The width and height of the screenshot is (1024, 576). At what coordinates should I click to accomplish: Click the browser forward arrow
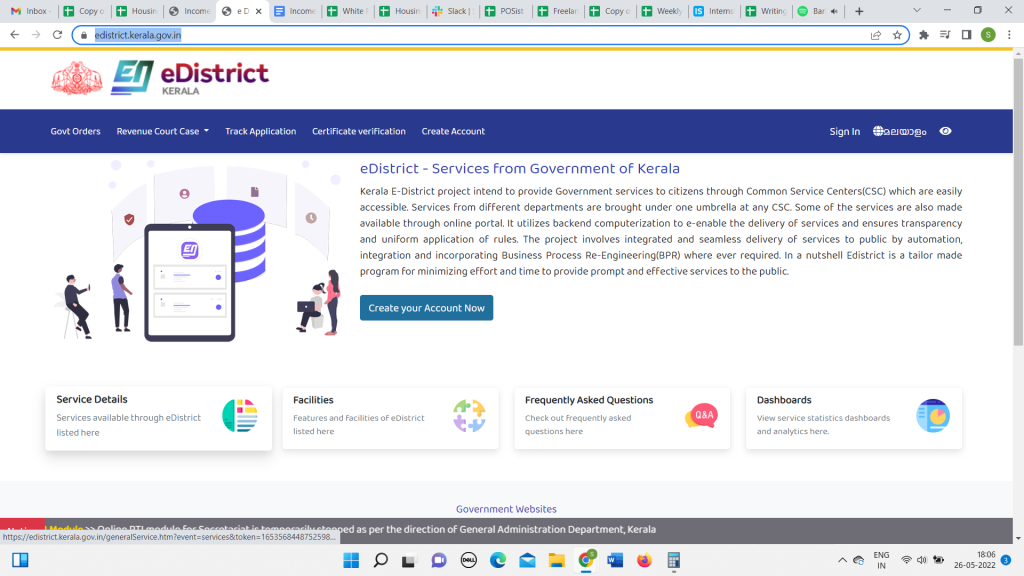point(36,35)
